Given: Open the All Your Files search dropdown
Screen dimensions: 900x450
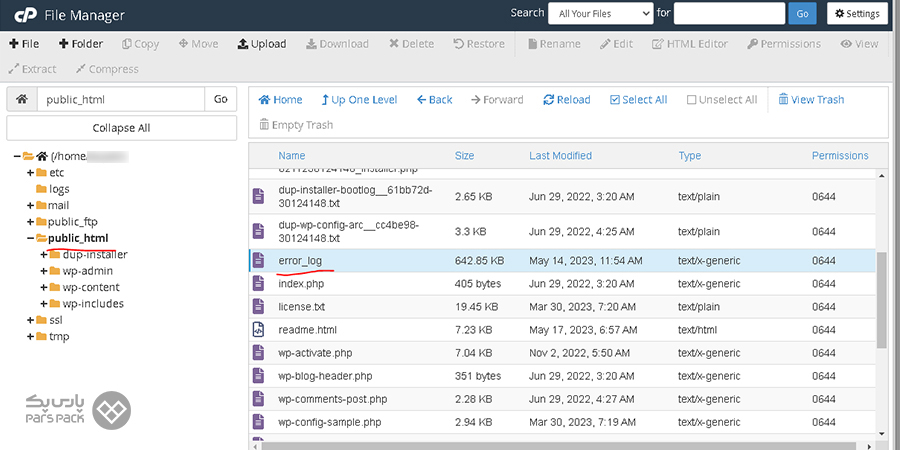Looking at the screenshot, I should (600, 14).
